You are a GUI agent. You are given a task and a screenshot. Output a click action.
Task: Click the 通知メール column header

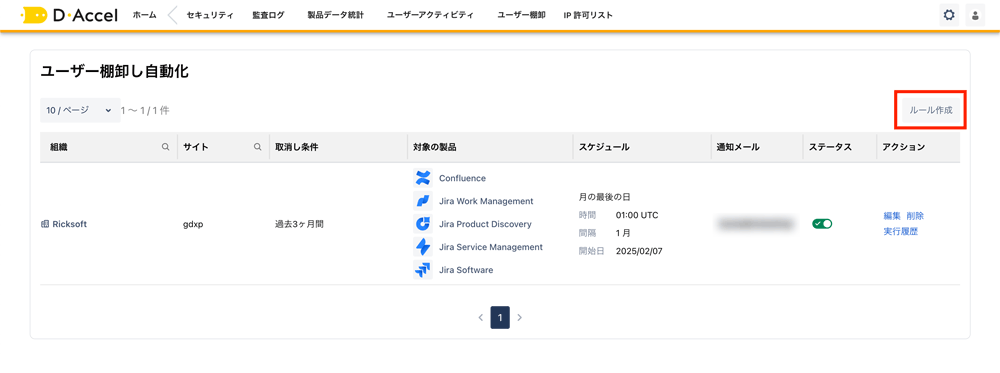point(738,147)
